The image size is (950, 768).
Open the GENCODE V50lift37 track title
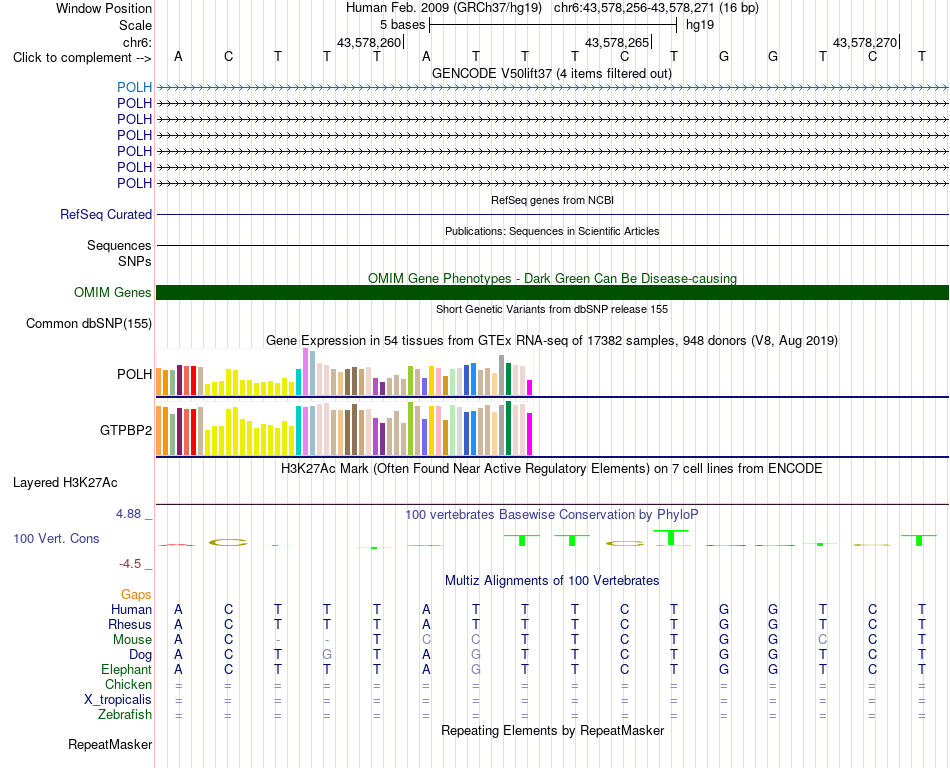[x=552, y=74]
